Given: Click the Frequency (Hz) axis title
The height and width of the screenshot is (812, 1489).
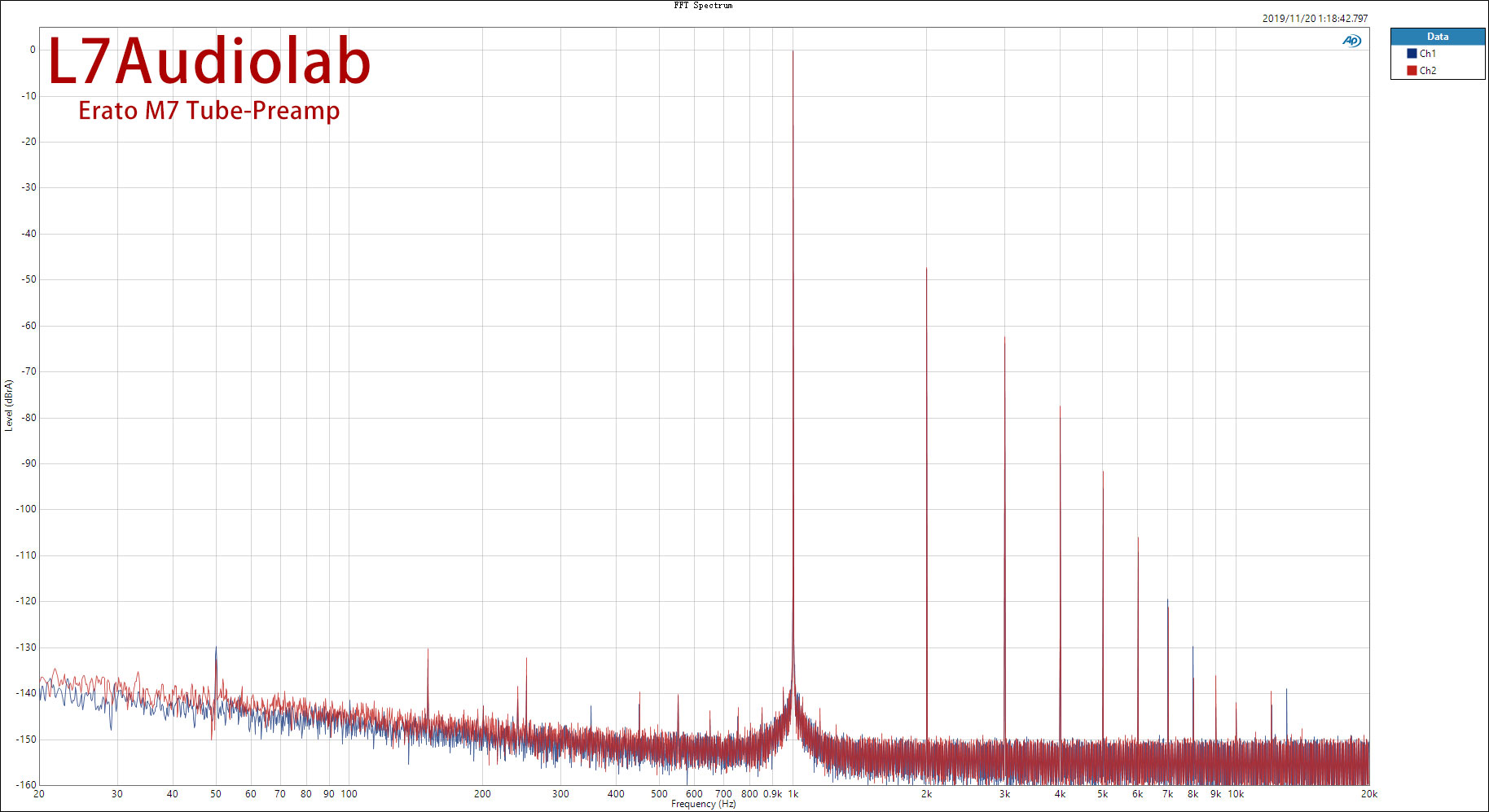Looking at the screenshot, I should click(x=704, y=805).
